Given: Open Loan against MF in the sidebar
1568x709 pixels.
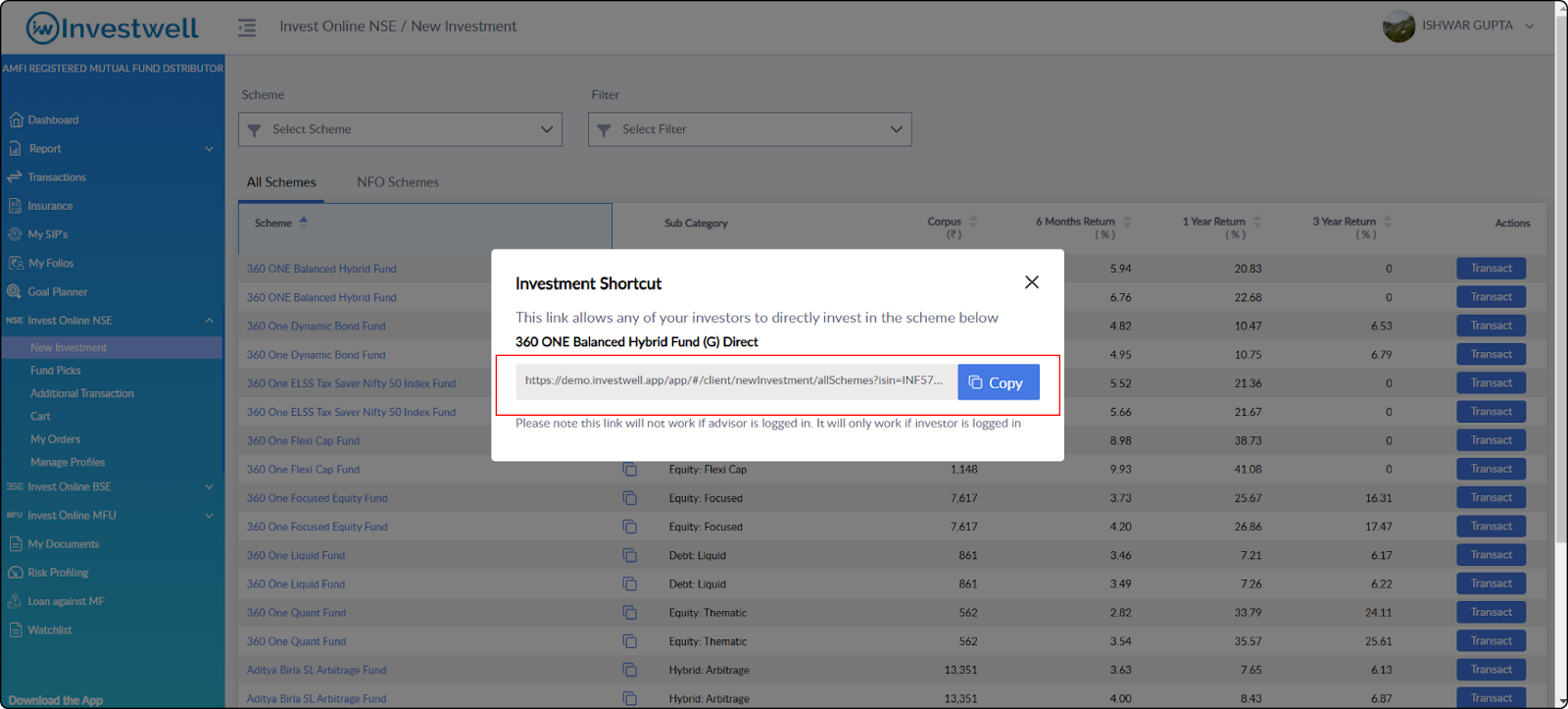Looking at the screenshot, I should point(66,601).
